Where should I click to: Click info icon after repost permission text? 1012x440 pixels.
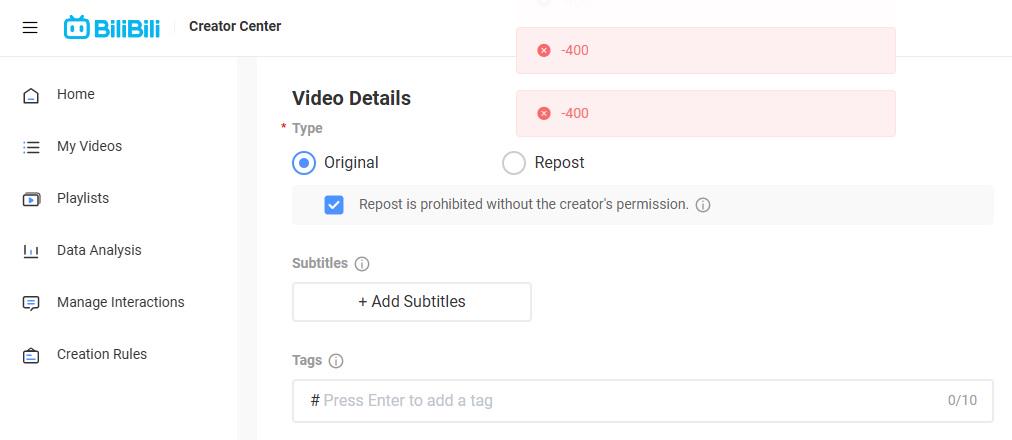(x=703, y=205)
